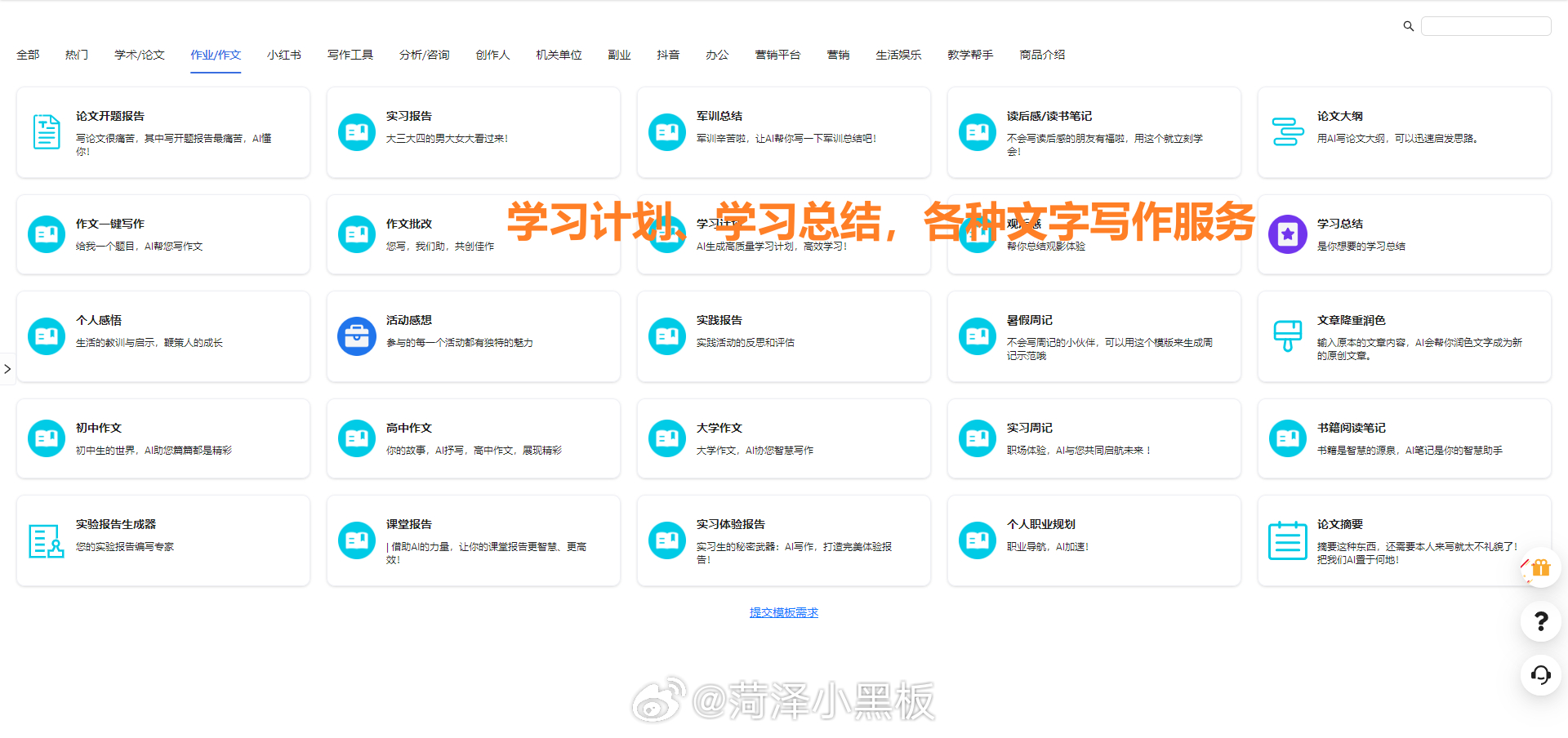The image size is (1568, 738).
Task: Switch to the 全部 tab
Action: [x=28, y=55]
